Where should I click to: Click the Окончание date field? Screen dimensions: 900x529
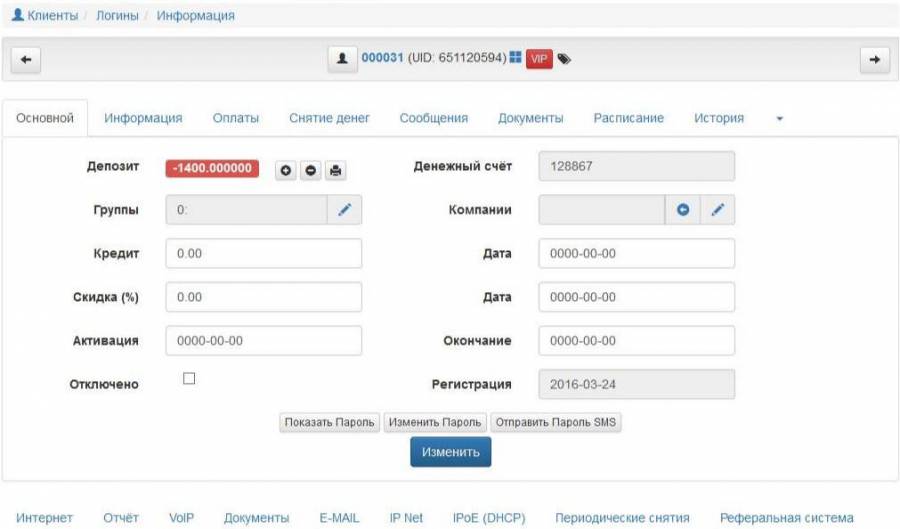point(637,341)
